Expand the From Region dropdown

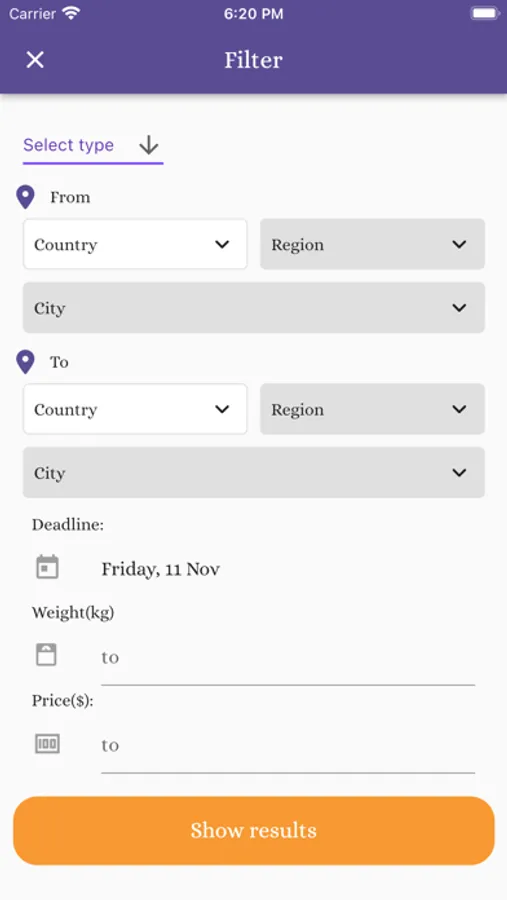coord(373,244)
